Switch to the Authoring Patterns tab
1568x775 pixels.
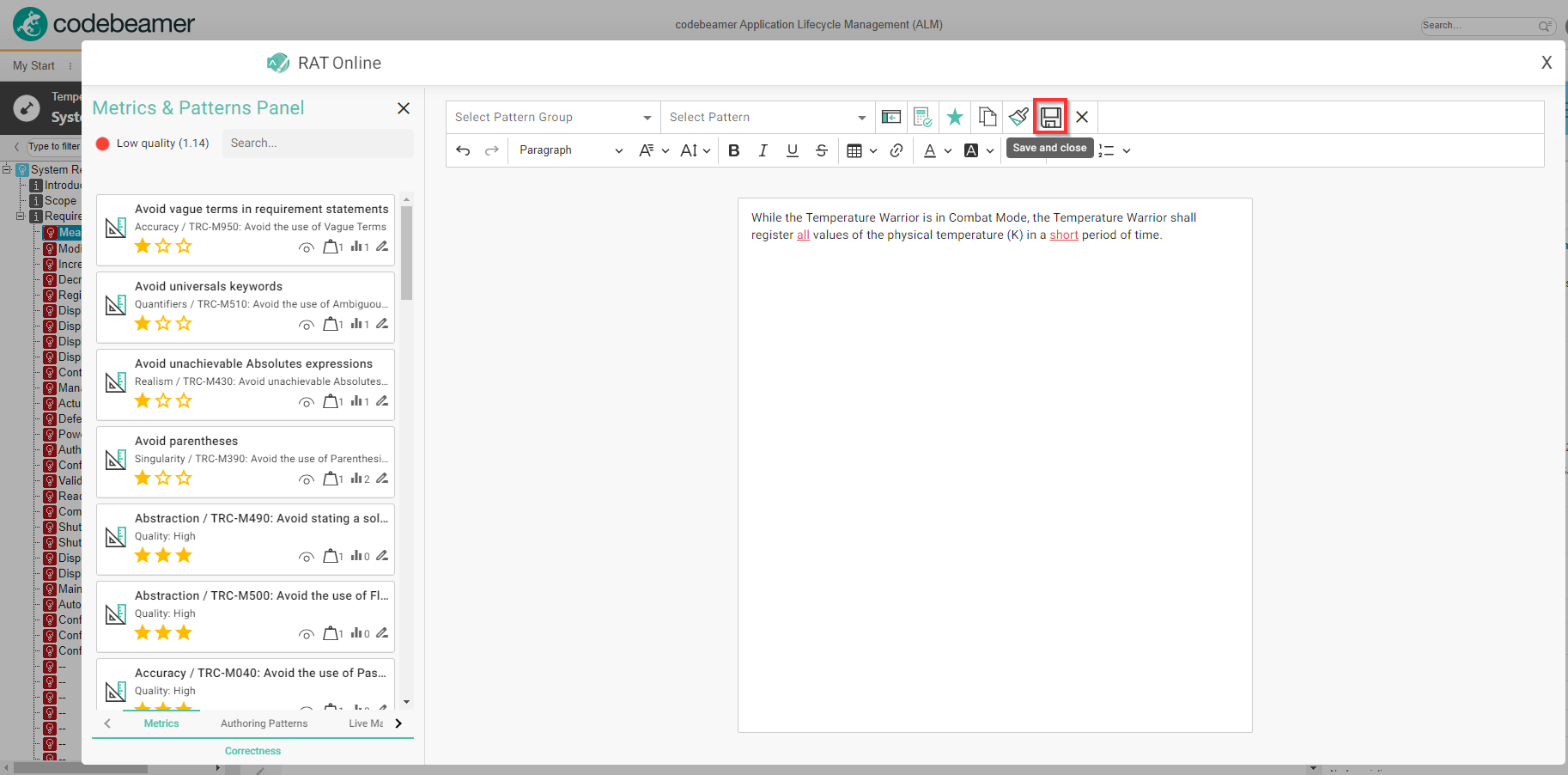coord(264,723)
